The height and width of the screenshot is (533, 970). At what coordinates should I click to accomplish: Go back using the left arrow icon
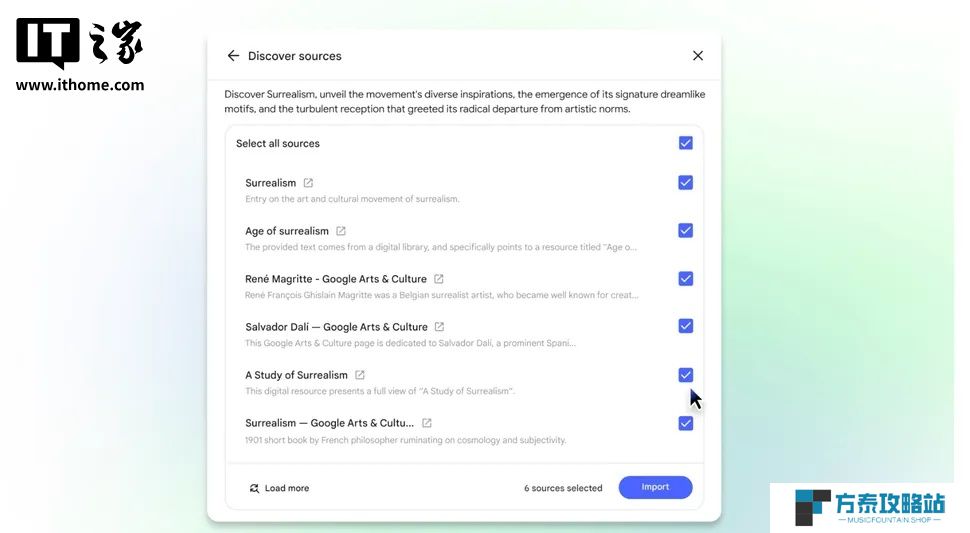233,56
